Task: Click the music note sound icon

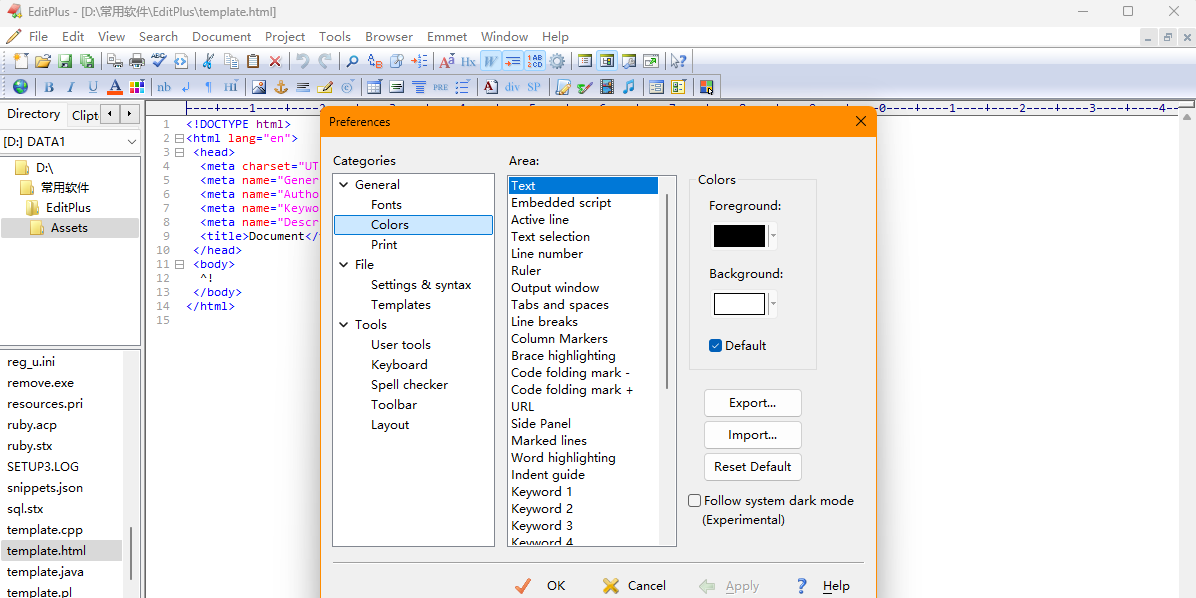Action: pyautogui.click(x=629, y=86)
